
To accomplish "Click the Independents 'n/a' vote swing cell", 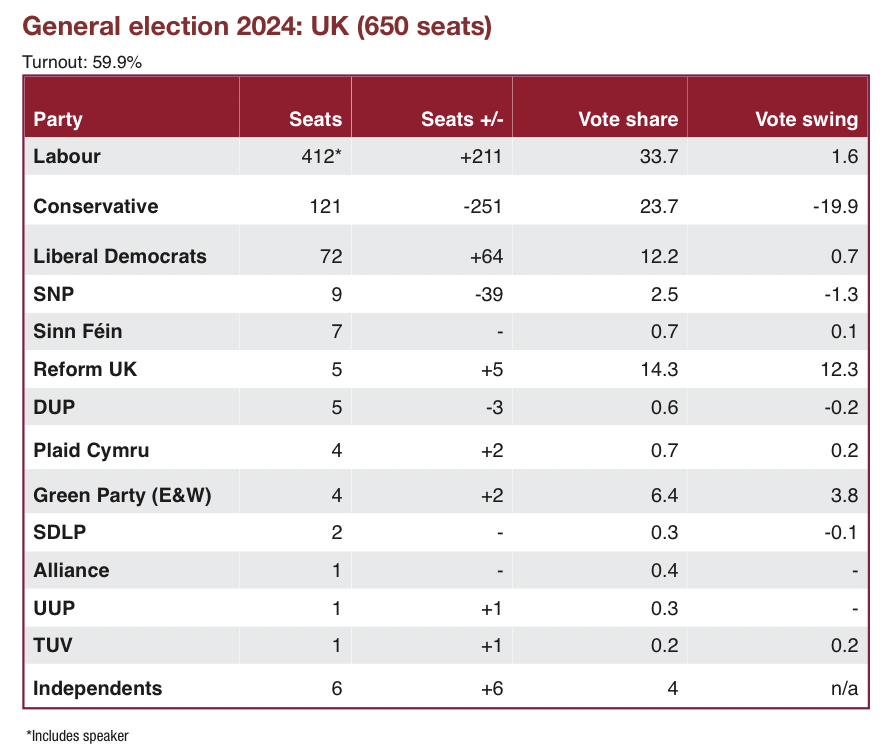I will (842, 688).
